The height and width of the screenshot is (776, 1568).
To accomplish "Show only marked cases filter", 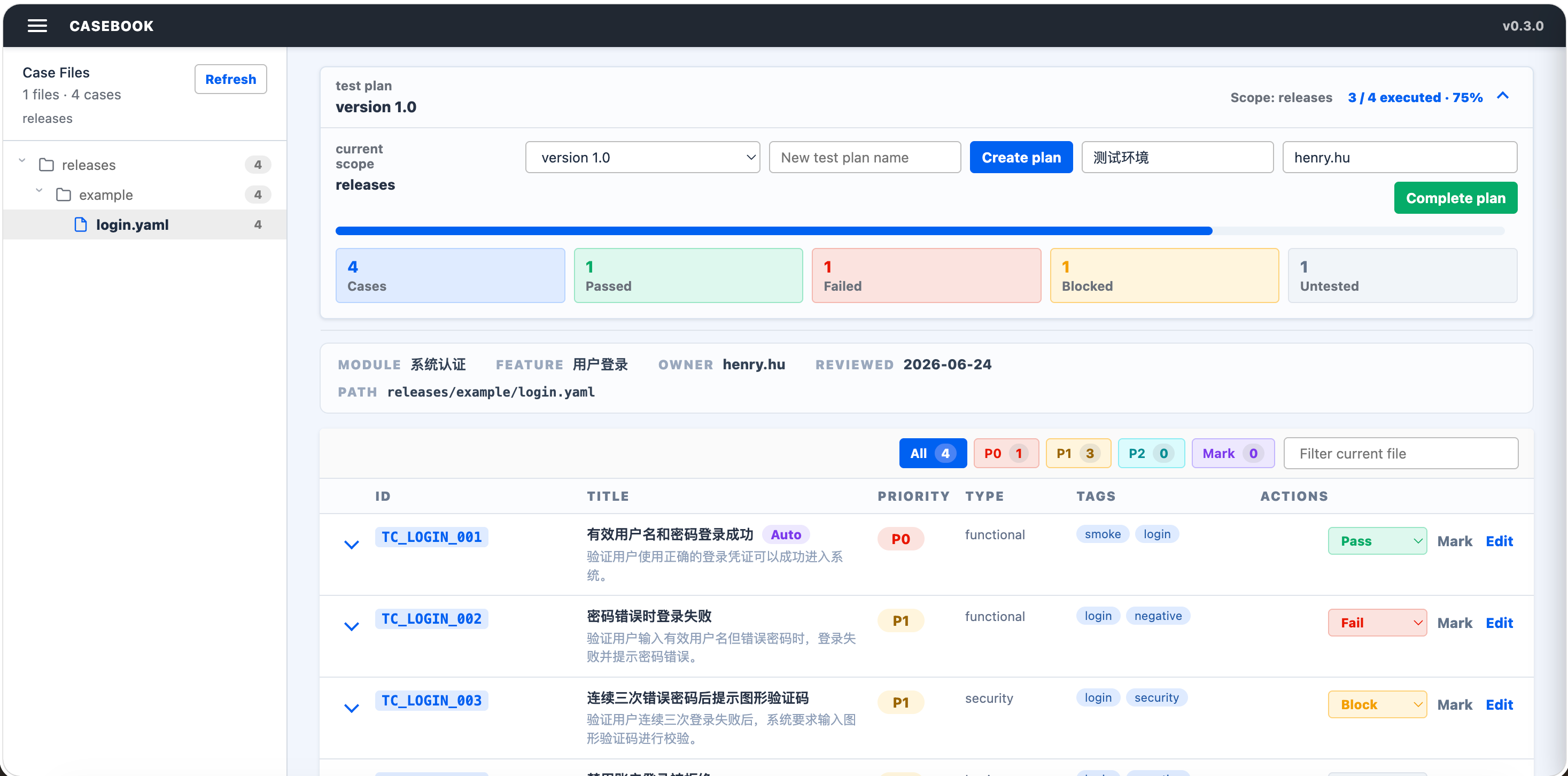I will point(1232,453).
